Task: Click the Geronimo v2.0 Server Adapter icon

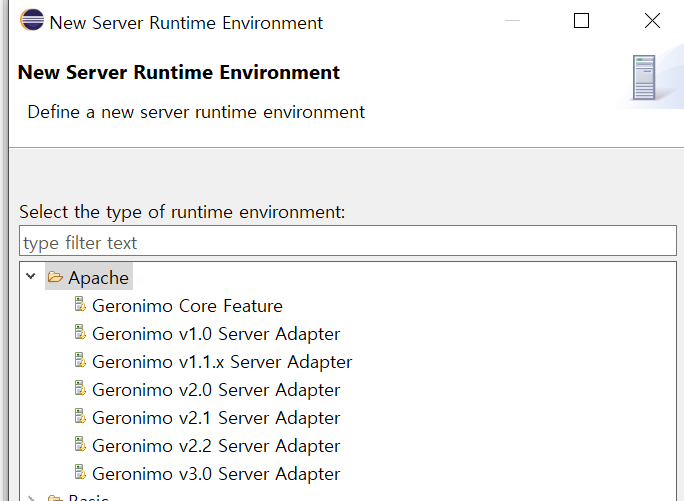Action: (x=80, y=388)
